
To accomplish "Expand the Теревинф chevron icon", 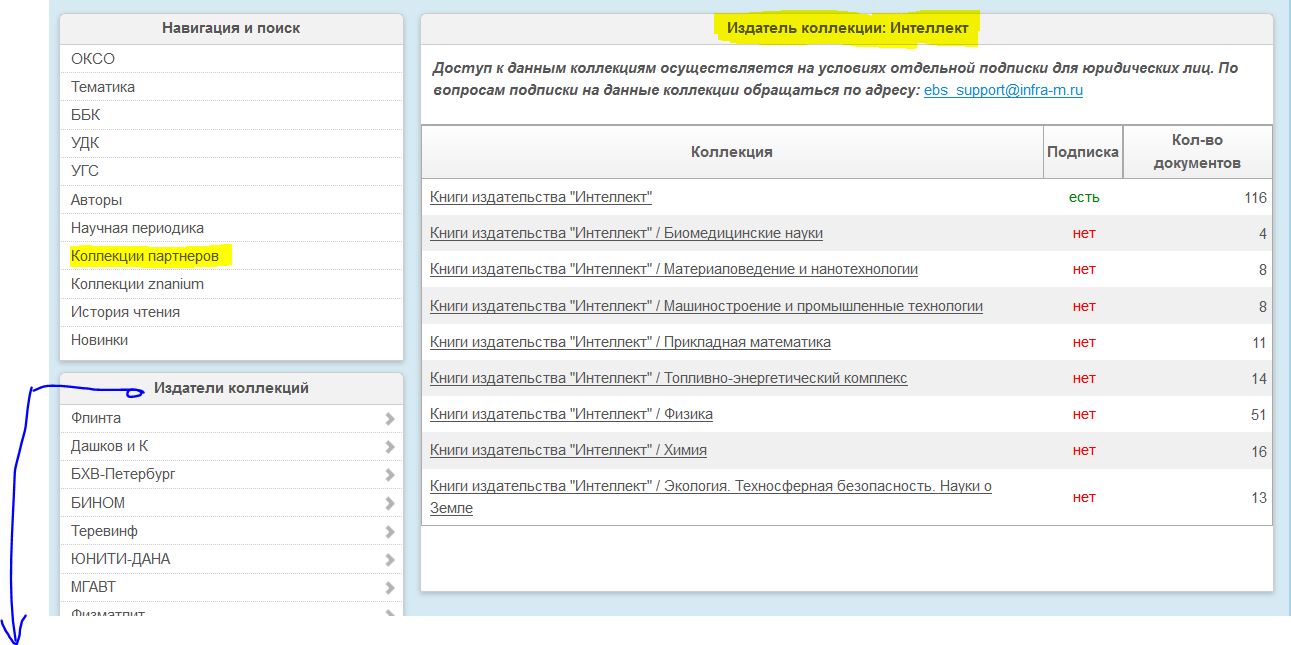I will (389, 531).
